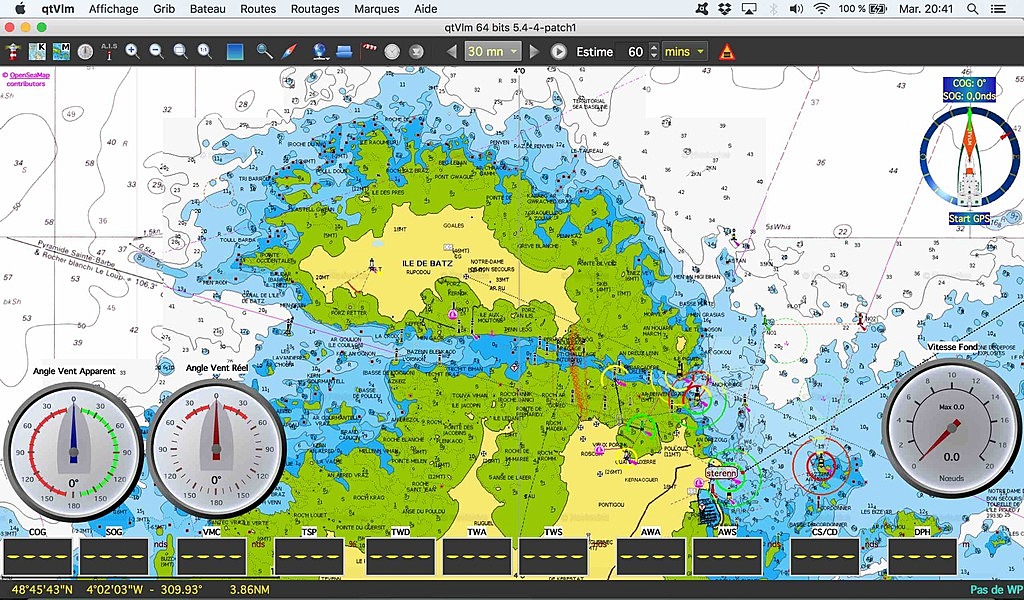1024x600 pixels.
Task: Click the K chart icon
Action: tap(37, 52)
